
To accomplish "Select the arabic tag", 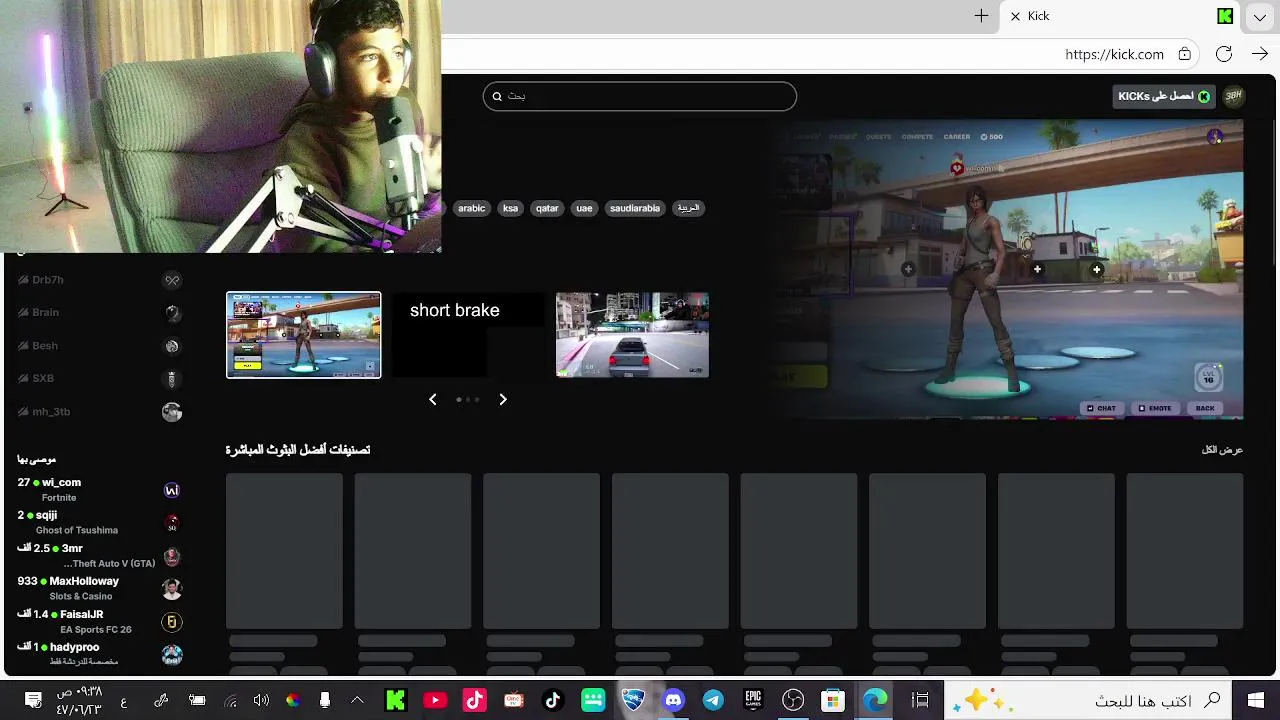I will coord(471,208).
